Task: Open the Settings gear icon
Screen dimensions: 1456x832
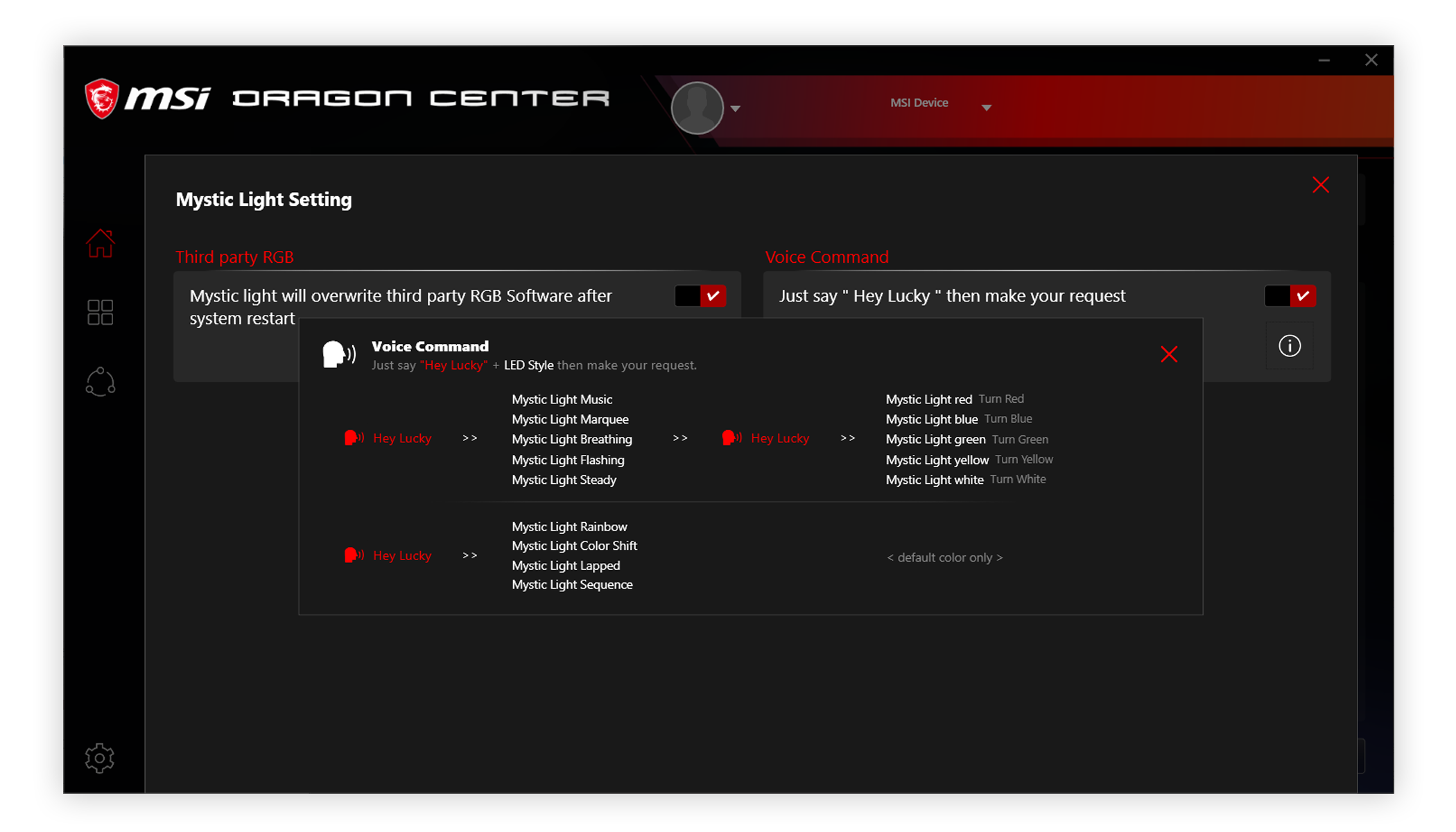Action: [x=100, y=758]
